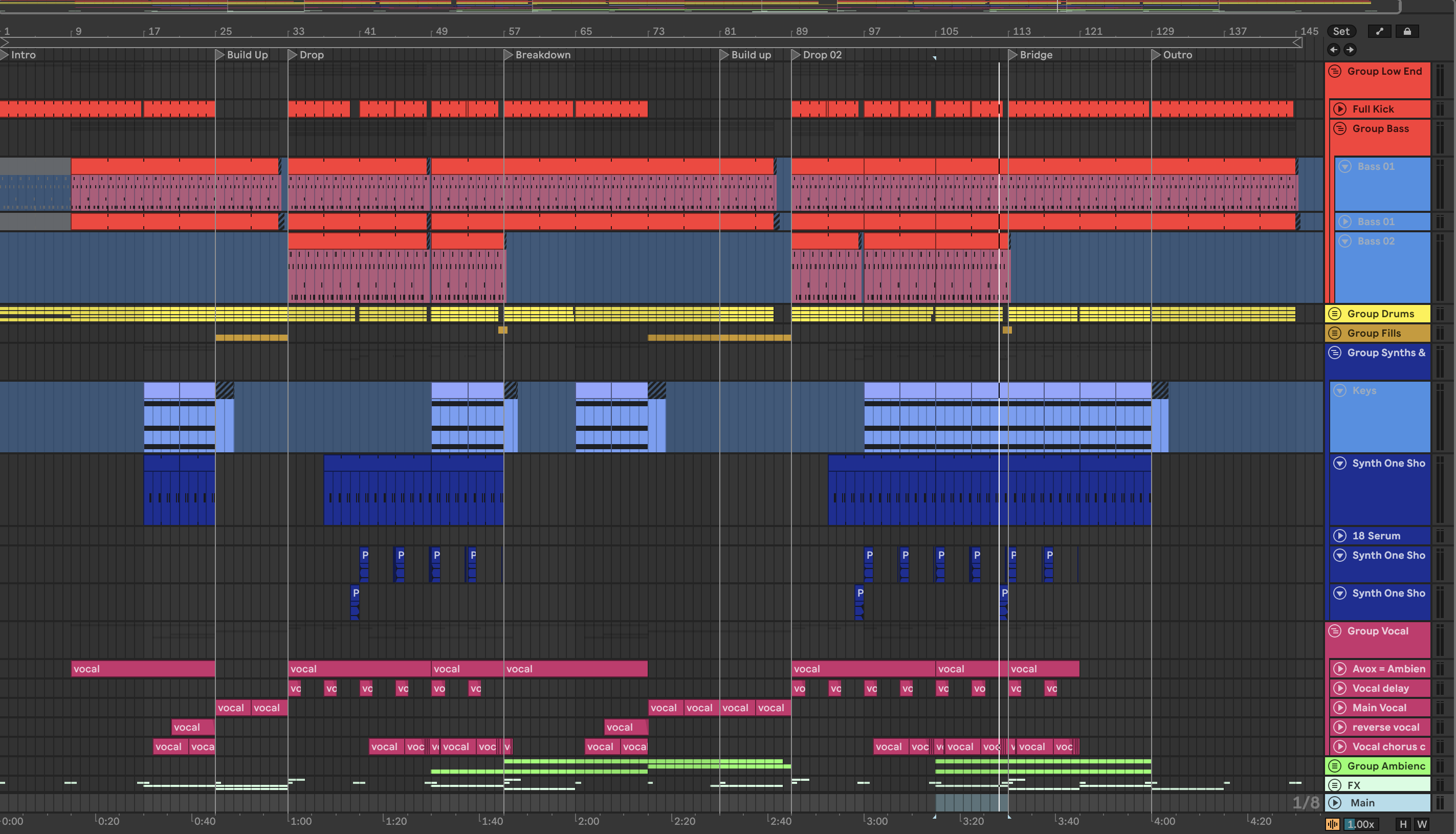Image resolution: width=1456 pixels, height=834 pixels.
Task: Unfold the Group Drums track
Action: coord(1335,314)
